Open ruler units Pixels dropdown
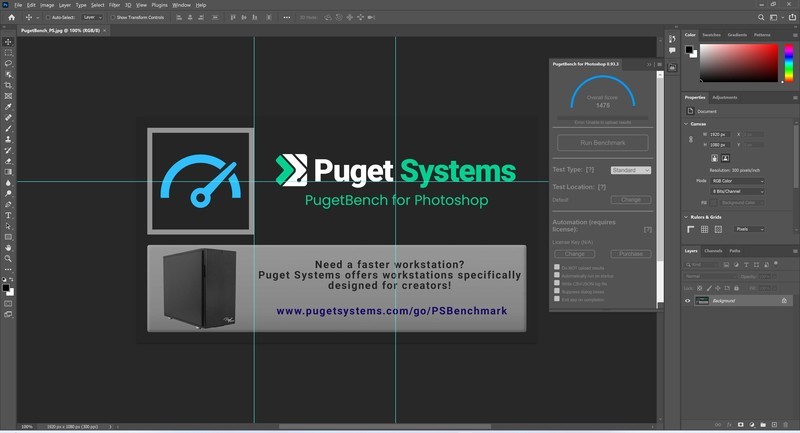This screenshot has height=433, width=800. point(749,230)
